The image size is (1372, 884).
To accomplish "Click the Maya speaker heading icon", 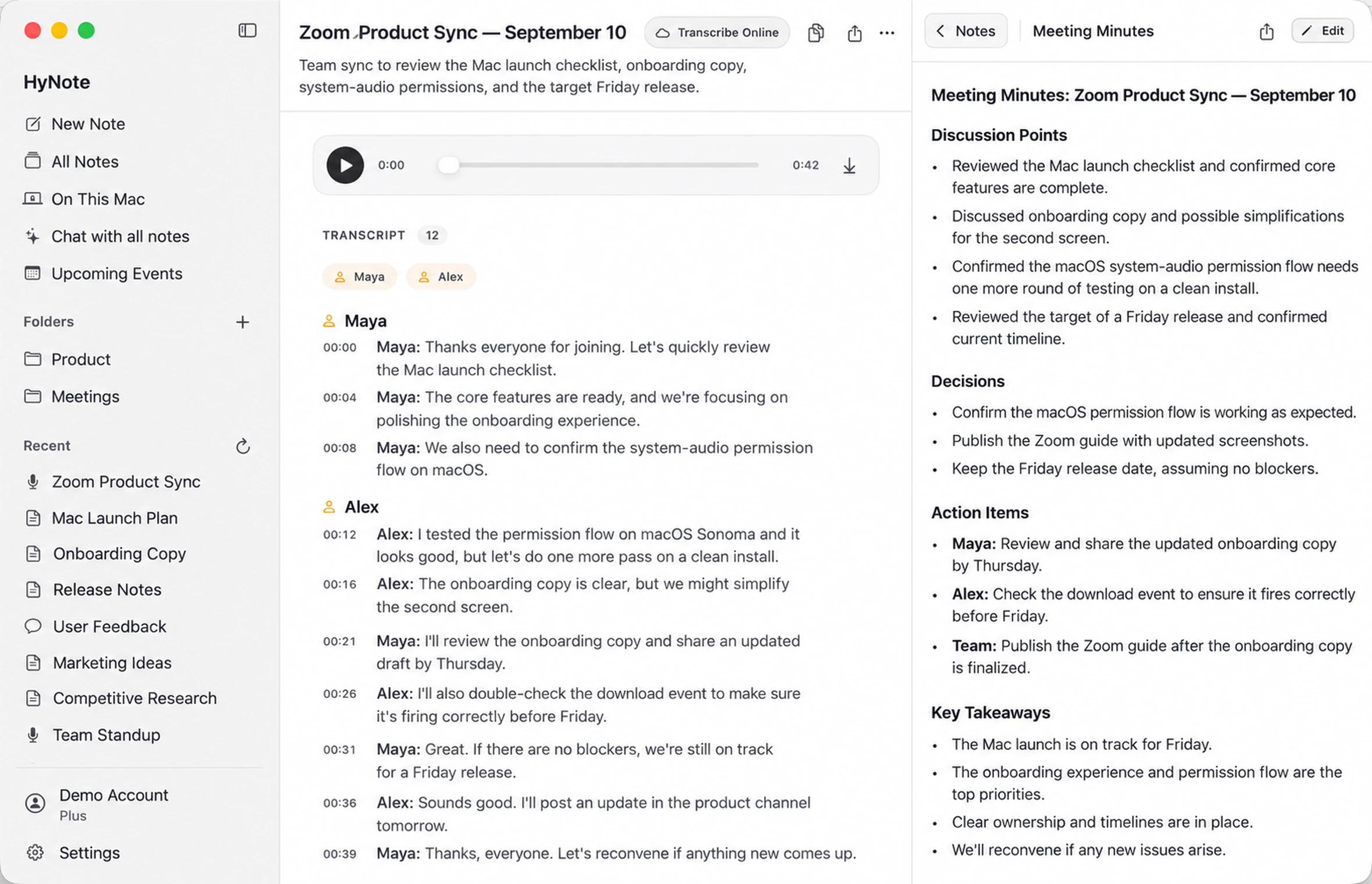I will click(x=329, y=321).
